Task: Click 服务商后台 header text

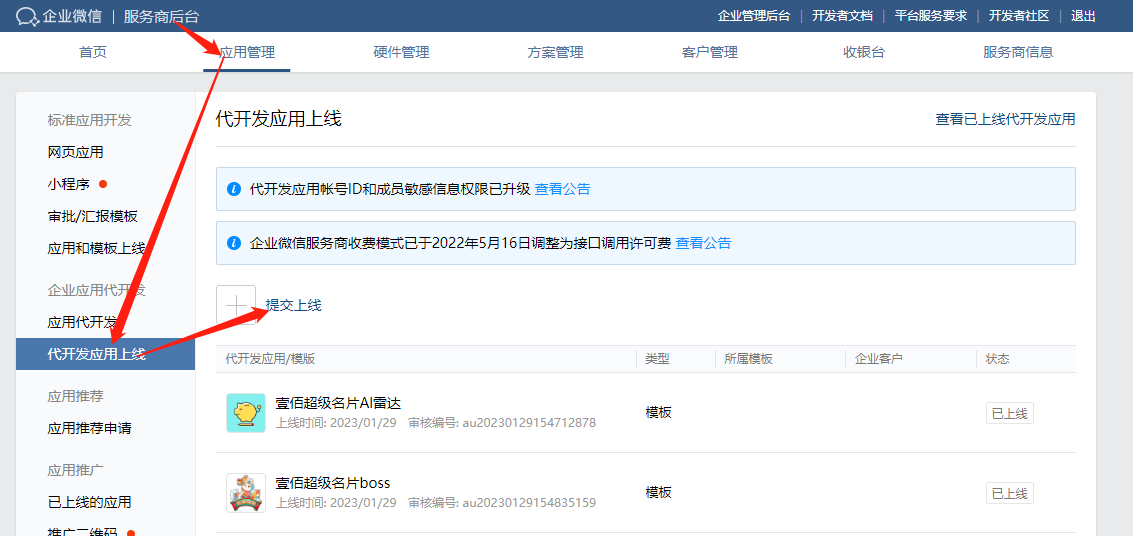Action: [161, 16]
